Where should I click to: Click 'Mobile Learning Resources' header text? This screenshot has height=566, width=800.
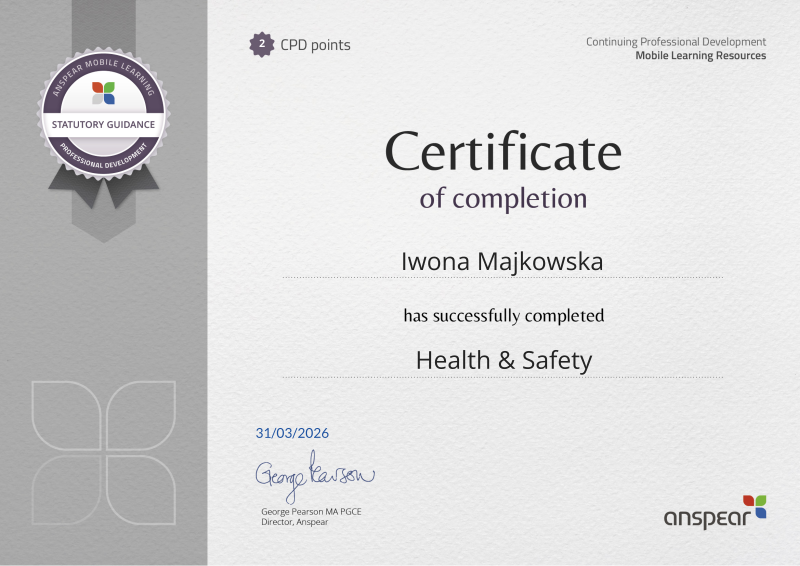coord(700,56)
